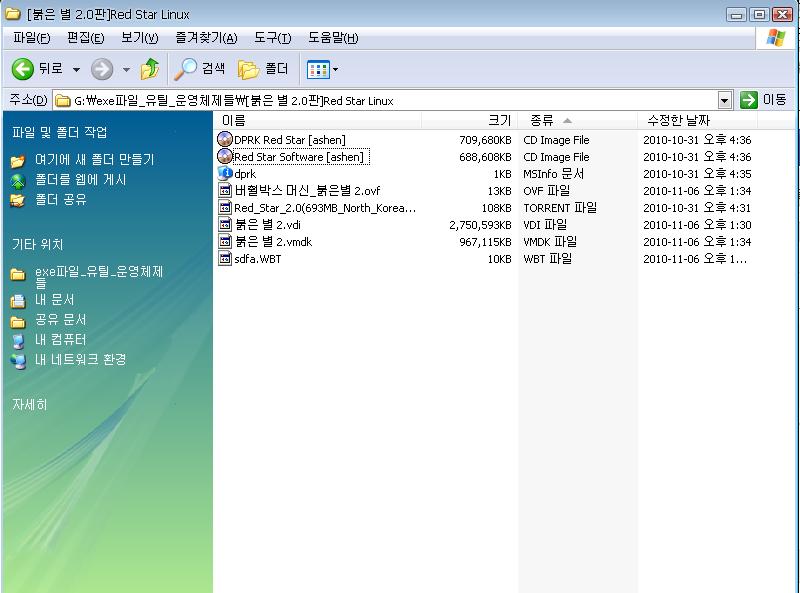Click the address bar path field
This screenshot has width=800, height=593.
pos(390,100)
